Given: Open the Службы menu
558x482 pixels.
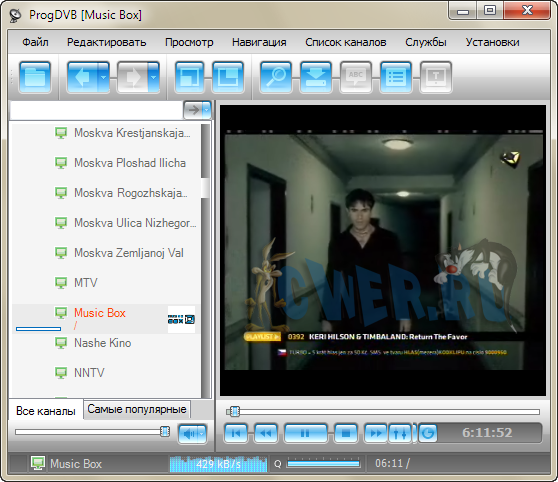Looking at the screenshot, I should 426,42.
